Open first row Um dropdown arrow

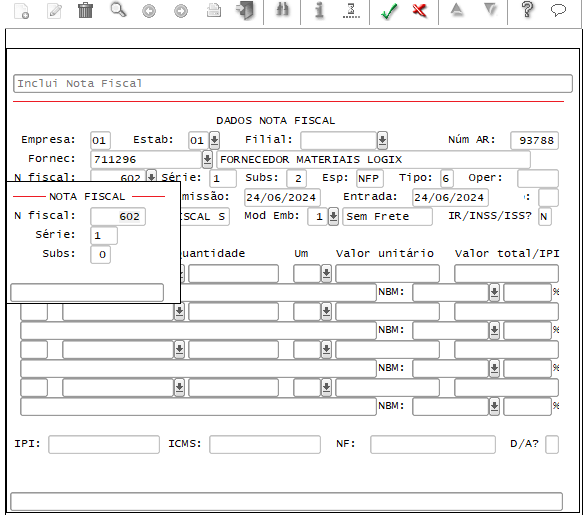point(326,274)
